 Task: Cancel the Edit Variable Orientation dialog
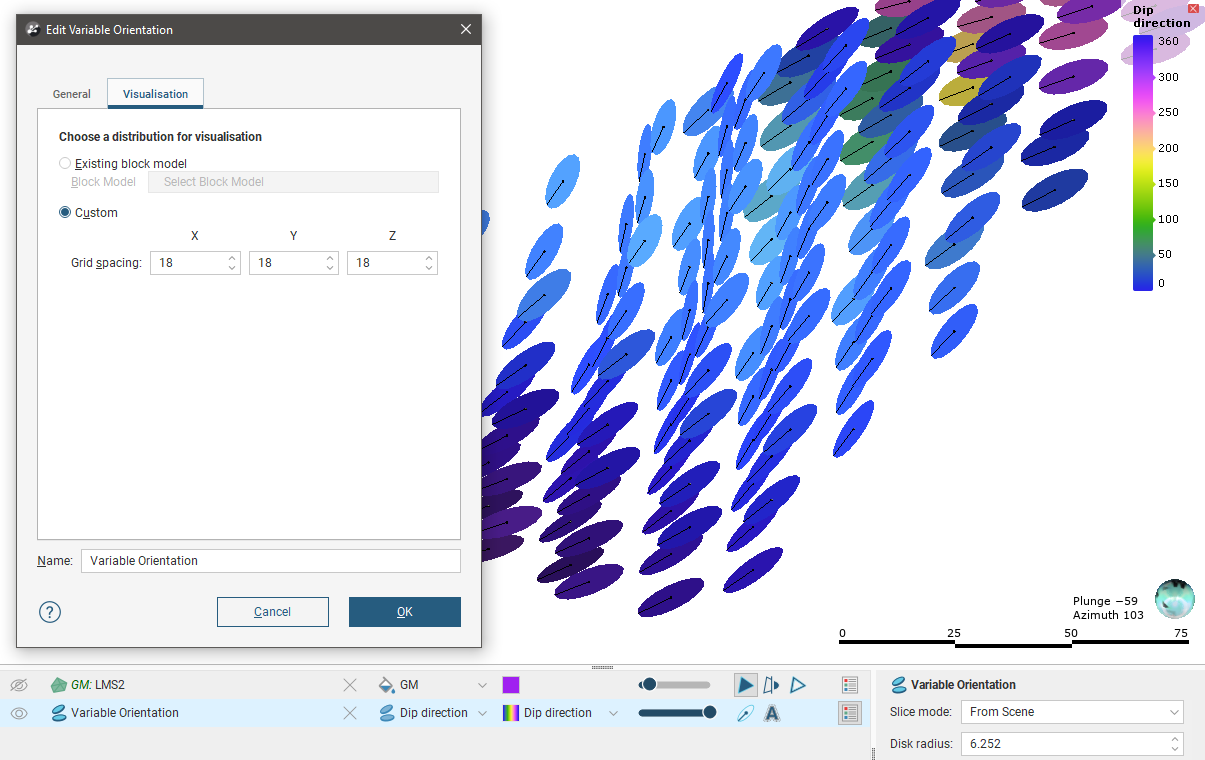[x=272, y=612]
